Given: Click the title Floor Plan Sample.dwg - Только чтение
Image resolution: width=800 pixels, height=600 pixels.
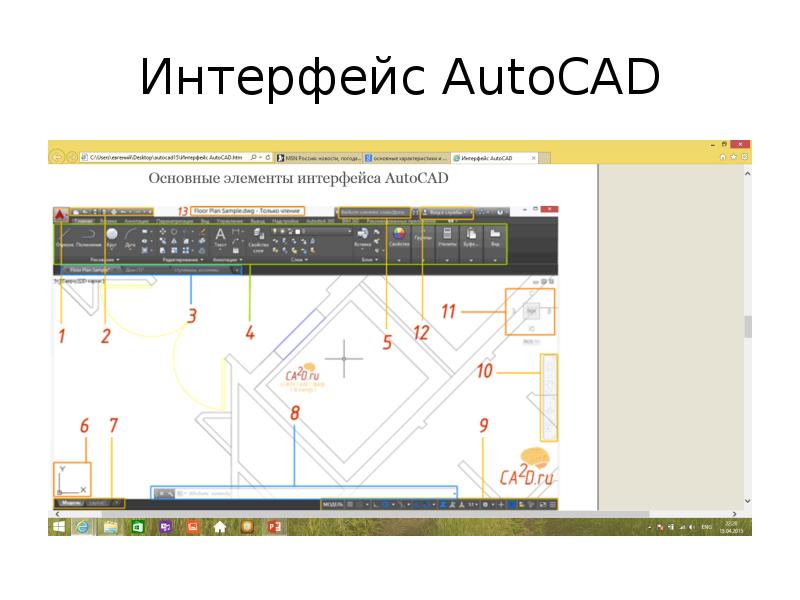Looking at the screenshot, I should [247, 211].
